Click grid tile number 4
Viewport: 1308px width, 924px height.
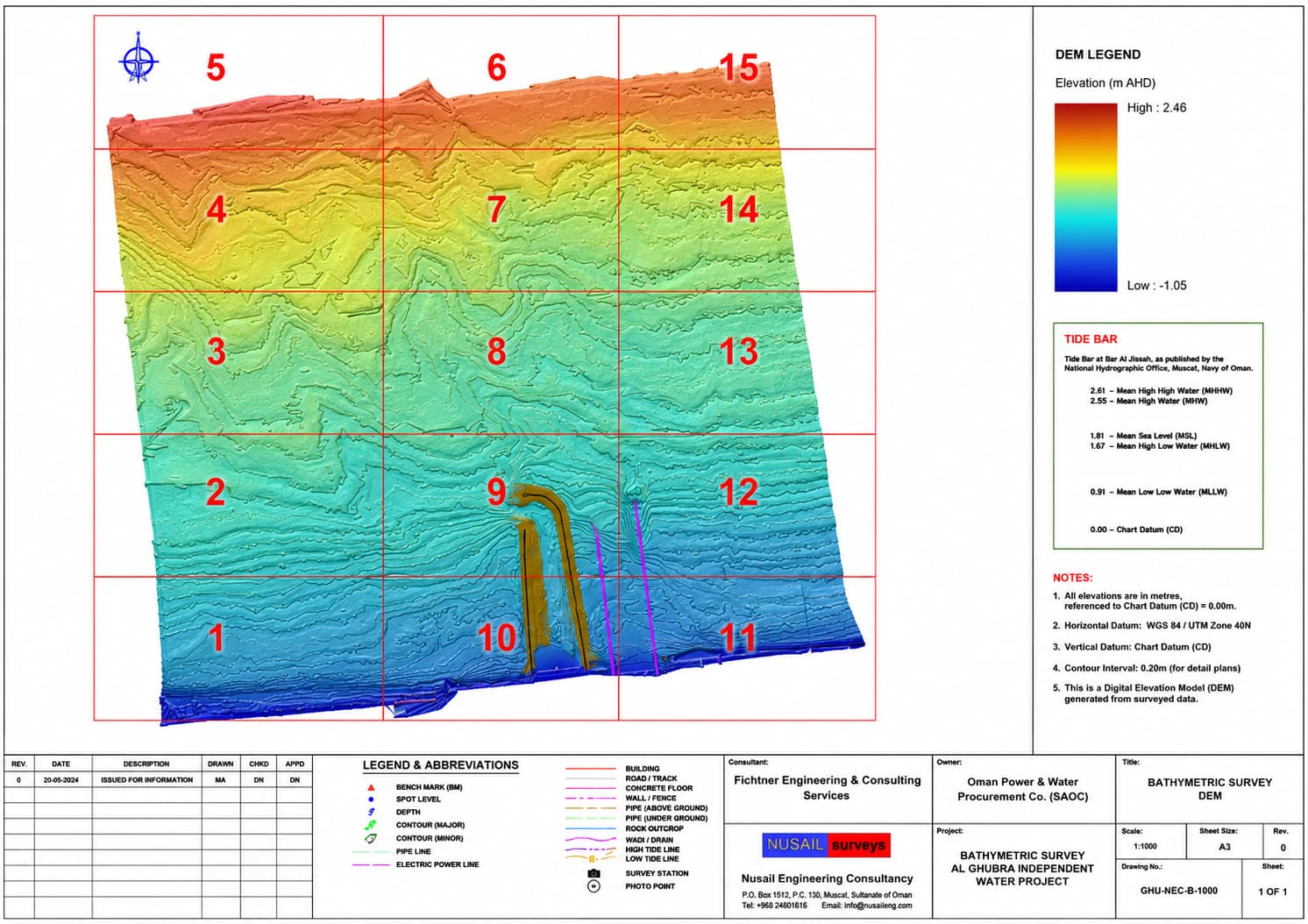[x=216, y=210]
